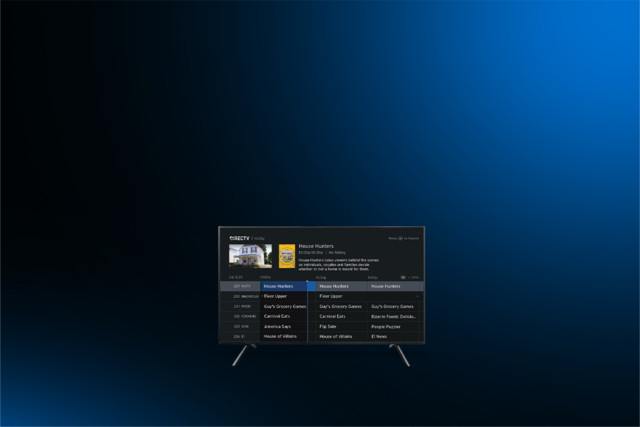
Task: Select the 230 Magnolia channel
Action: (240, 296)
